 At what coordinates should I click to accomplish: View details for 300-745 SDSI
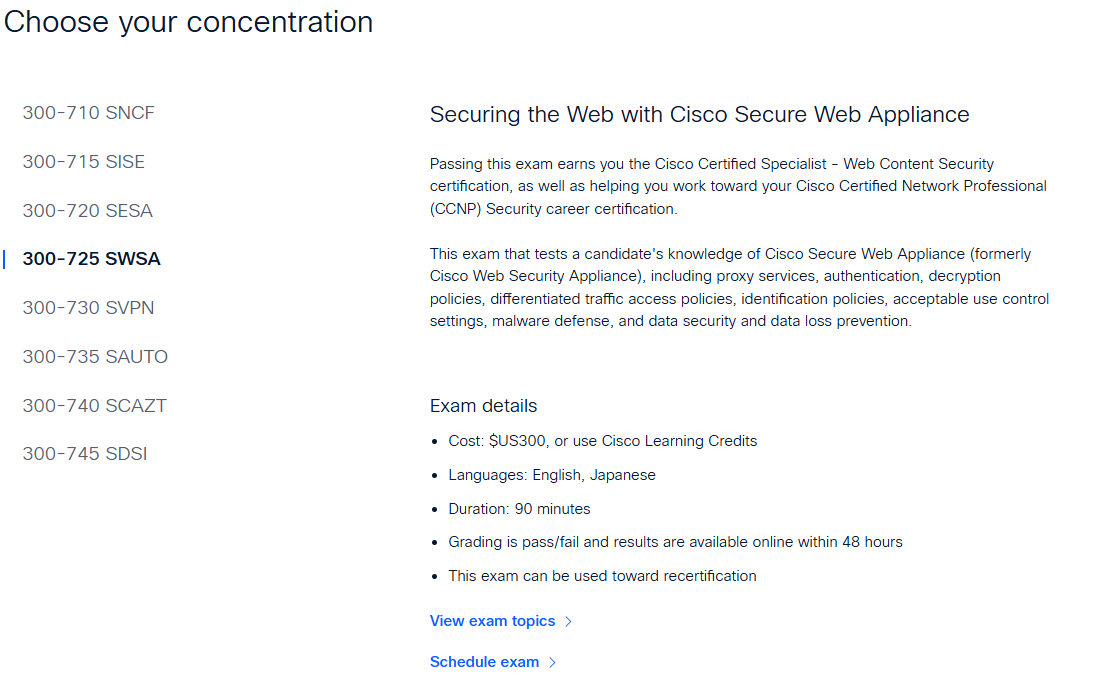(85, 453)
